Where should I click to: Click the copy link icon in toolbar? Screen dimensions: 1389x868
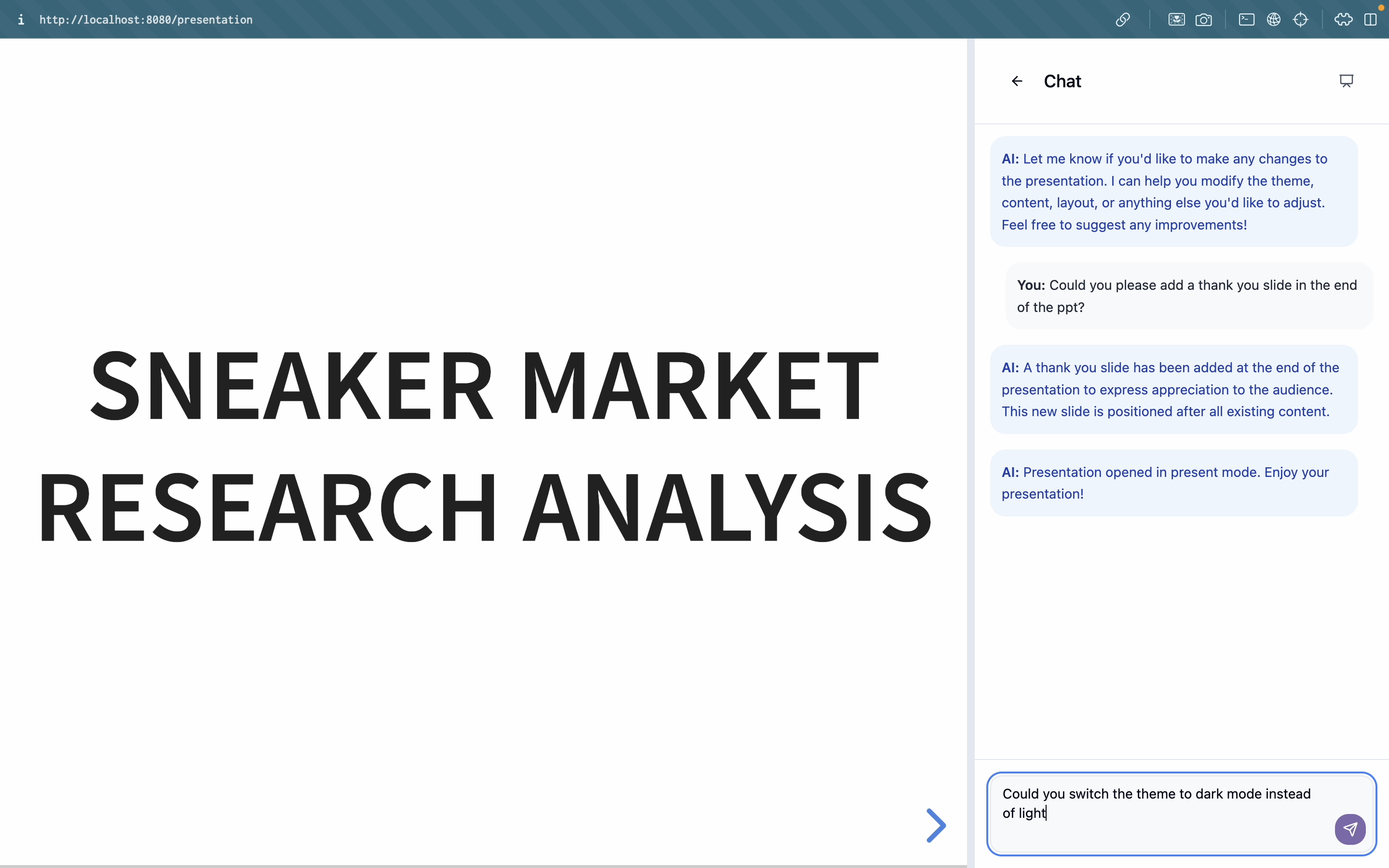coord(1123,19)
